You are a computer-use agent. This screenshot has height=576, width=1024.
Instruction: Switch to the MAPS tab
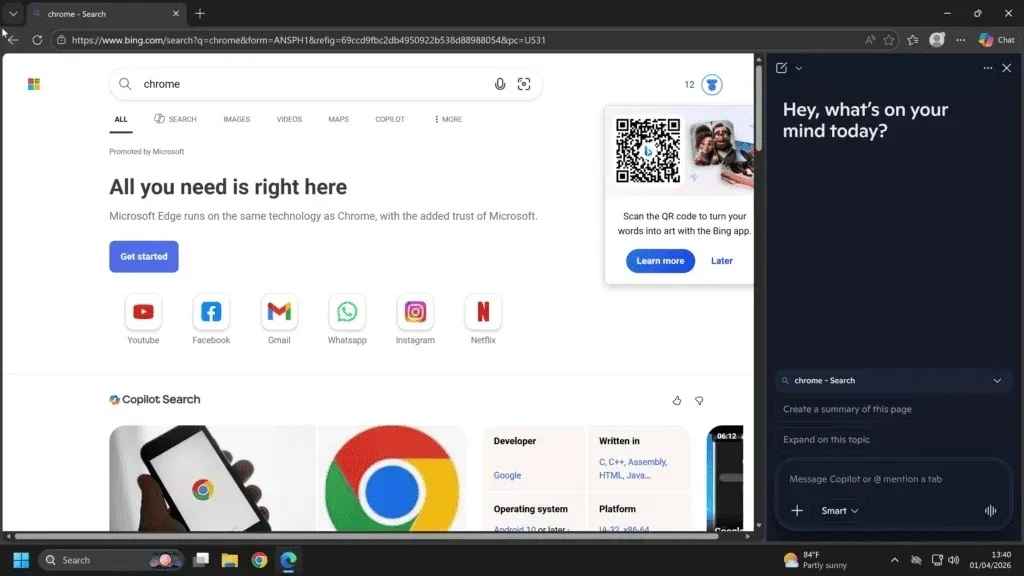pyautogui.click(x=338, y=120)
